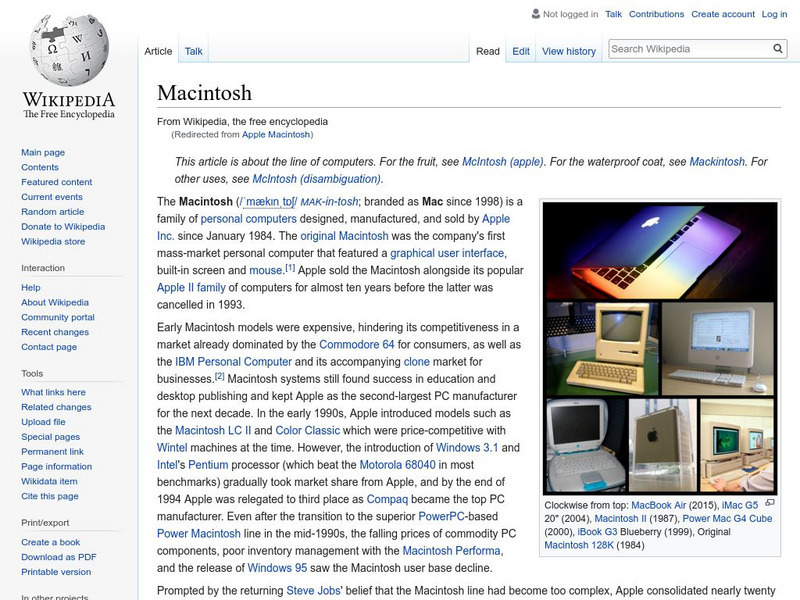The image size is (800, 600).
Task: Open the Color Classic link
Action: pyautogui.click(x=308, y=430)
